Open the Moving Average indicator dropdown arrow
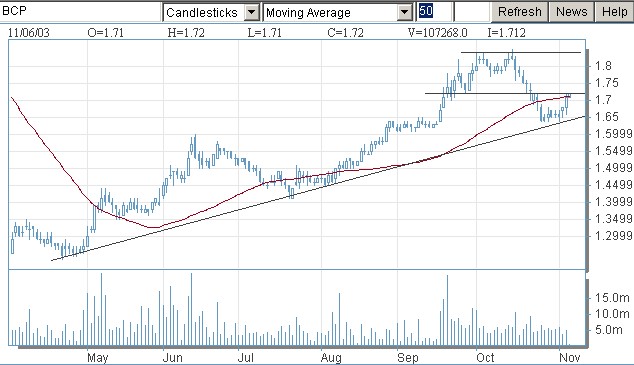This screenshot has width=634, height=365. pos(404,12)
